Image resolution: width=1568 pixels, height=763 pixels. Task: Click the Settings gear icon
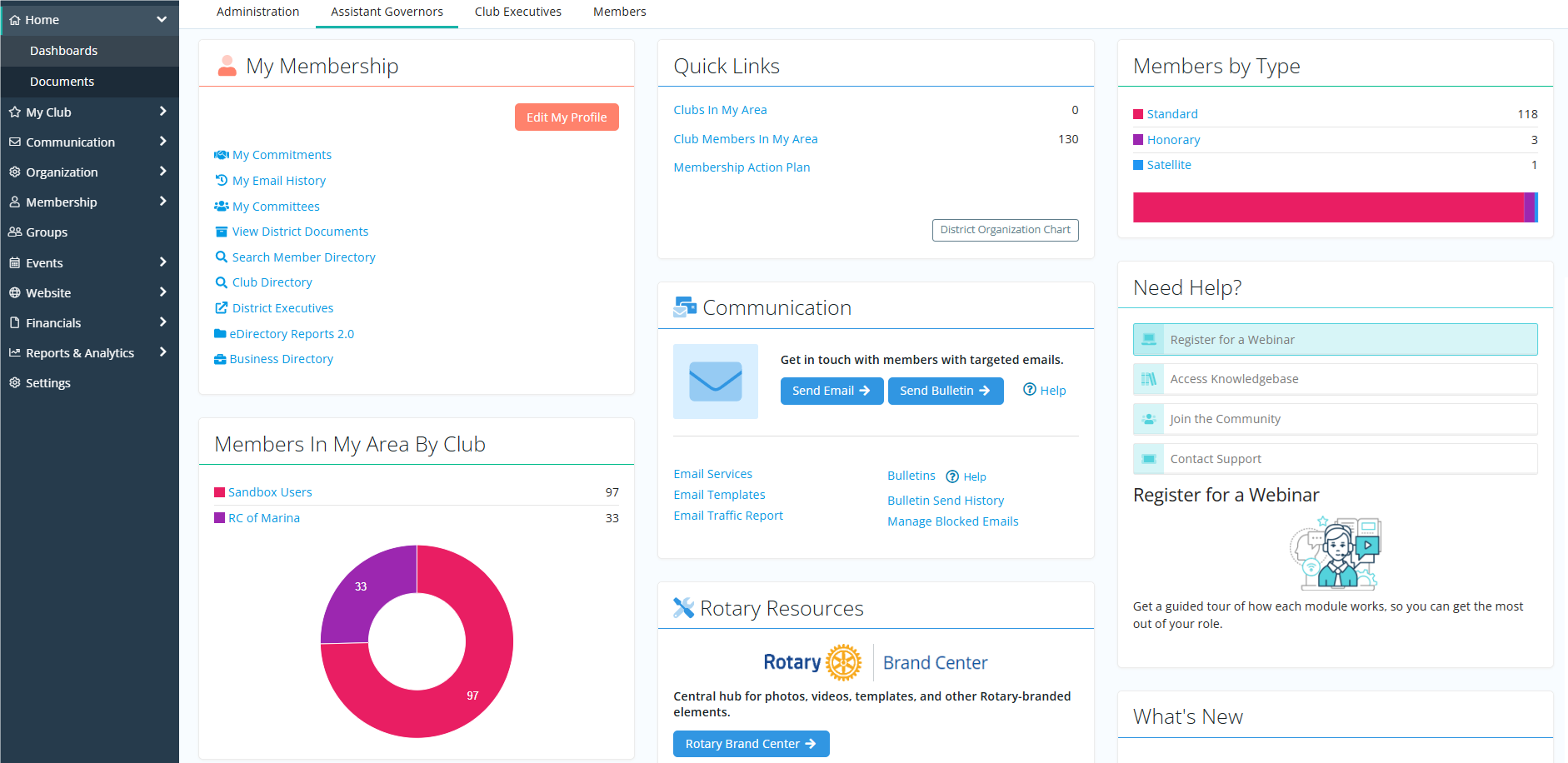(x=15, y=383)
